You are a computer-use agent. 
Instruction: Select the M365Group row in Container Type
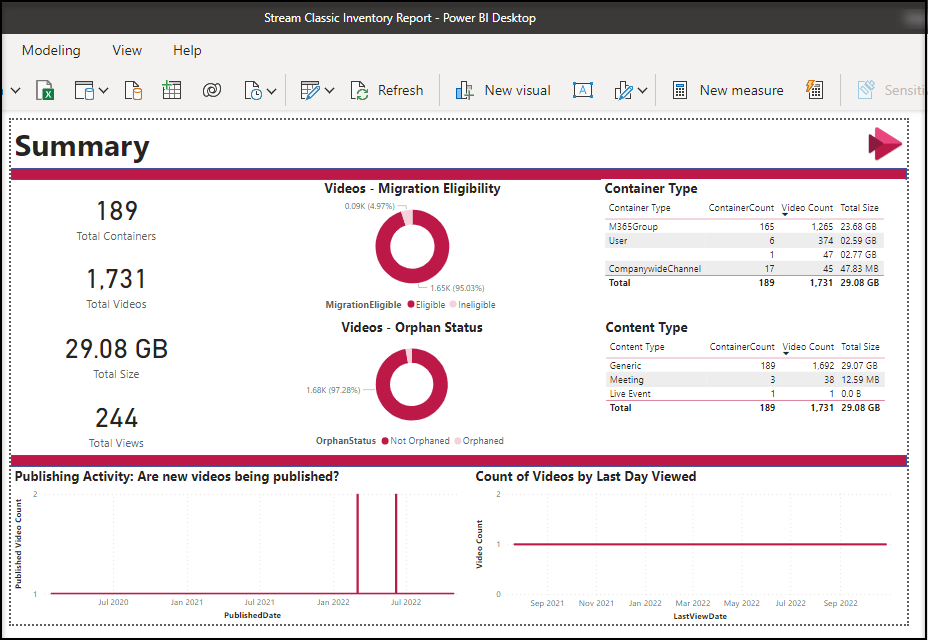(633, 227)
